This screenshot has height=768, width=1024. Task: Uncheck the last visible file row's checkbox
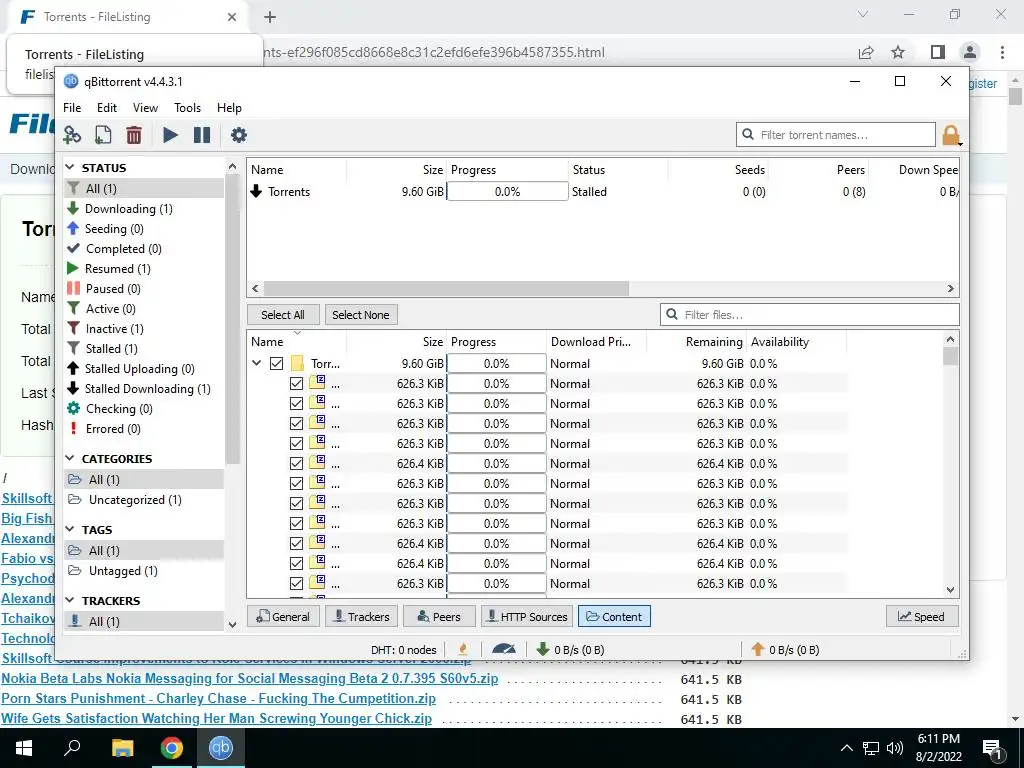point(296,584)
